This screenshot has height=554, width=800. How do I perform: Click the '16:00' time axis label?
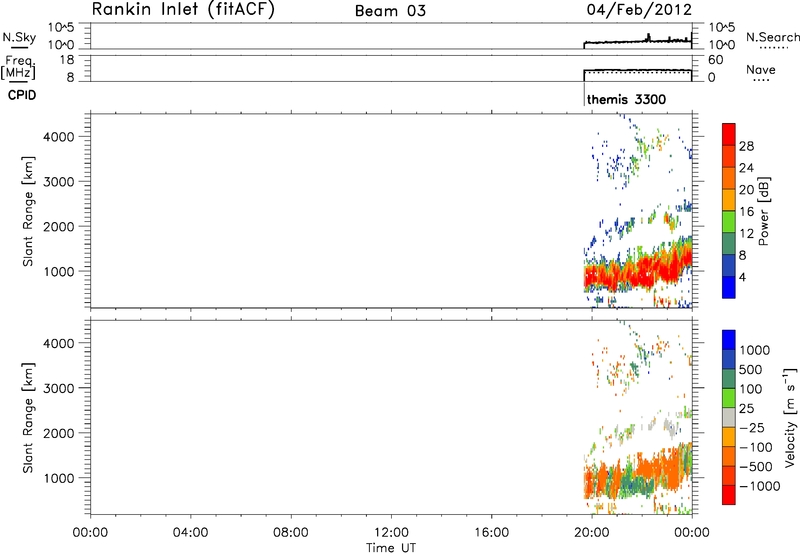(x=491, y=533)
